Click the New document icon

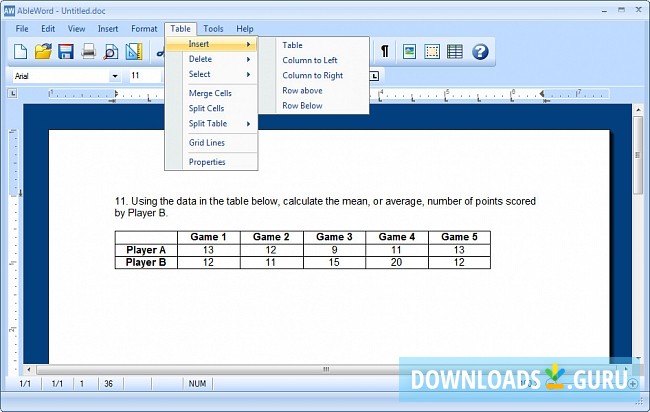click(x=20, y=52)
